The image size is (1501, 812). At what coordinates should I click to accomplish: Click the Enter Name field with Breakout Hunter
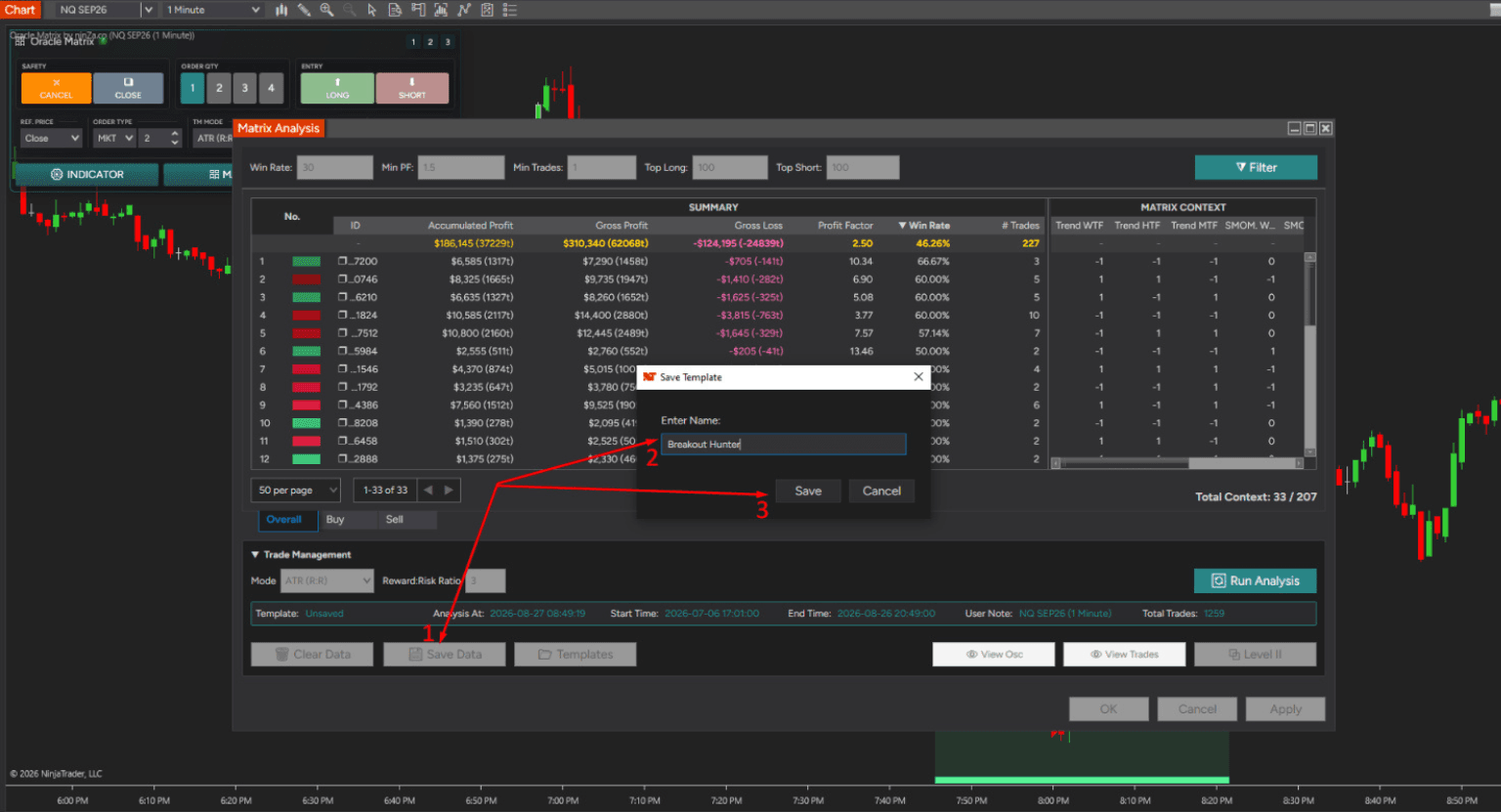[x=784, y=445]
